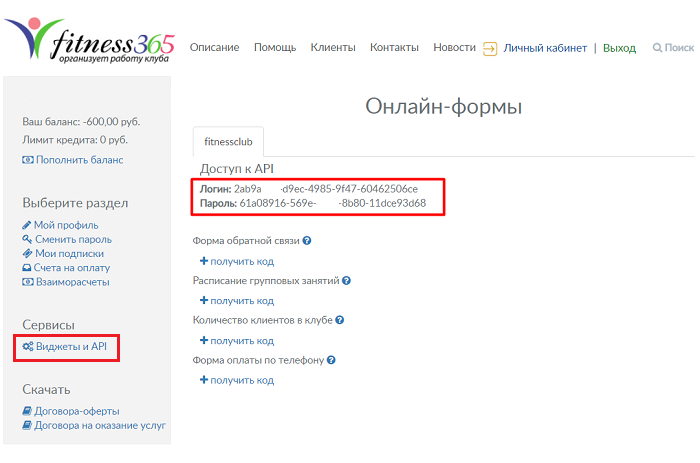The image size is (700, 463).
Task: Open Виджеты и API link
Action: click(71, 346)
